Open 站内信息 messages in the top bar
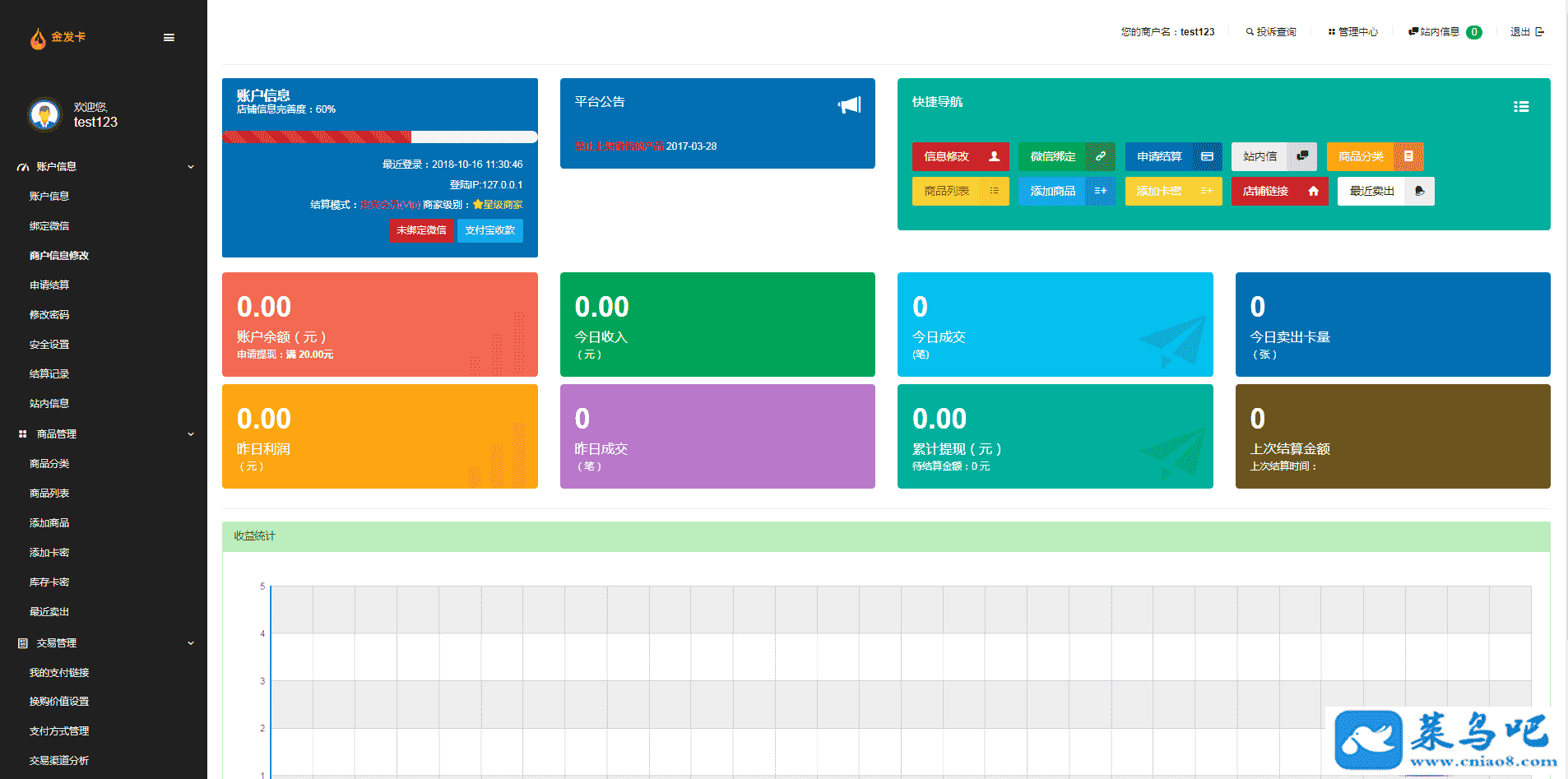This screenshot has width=1568, height=779. (1445, 32)
